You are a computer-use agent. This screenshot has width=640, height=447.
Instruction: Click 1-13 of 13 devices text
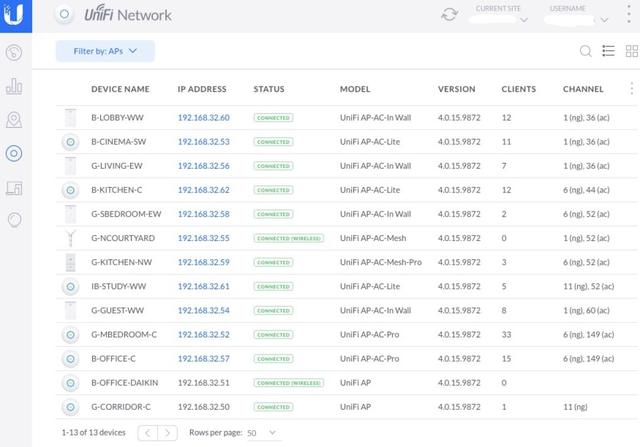93,433
